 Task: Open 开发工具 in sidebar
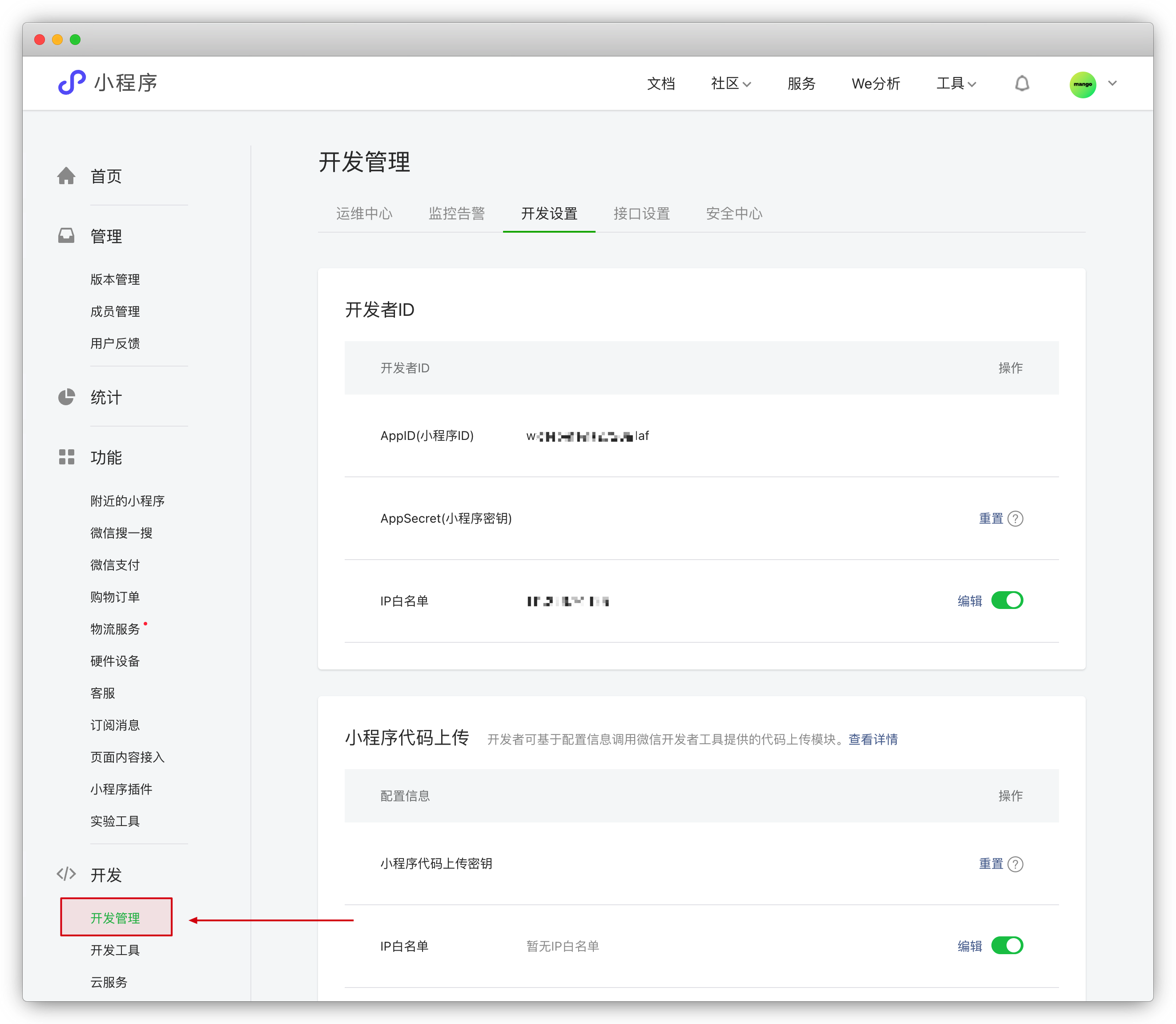[115, 950]
